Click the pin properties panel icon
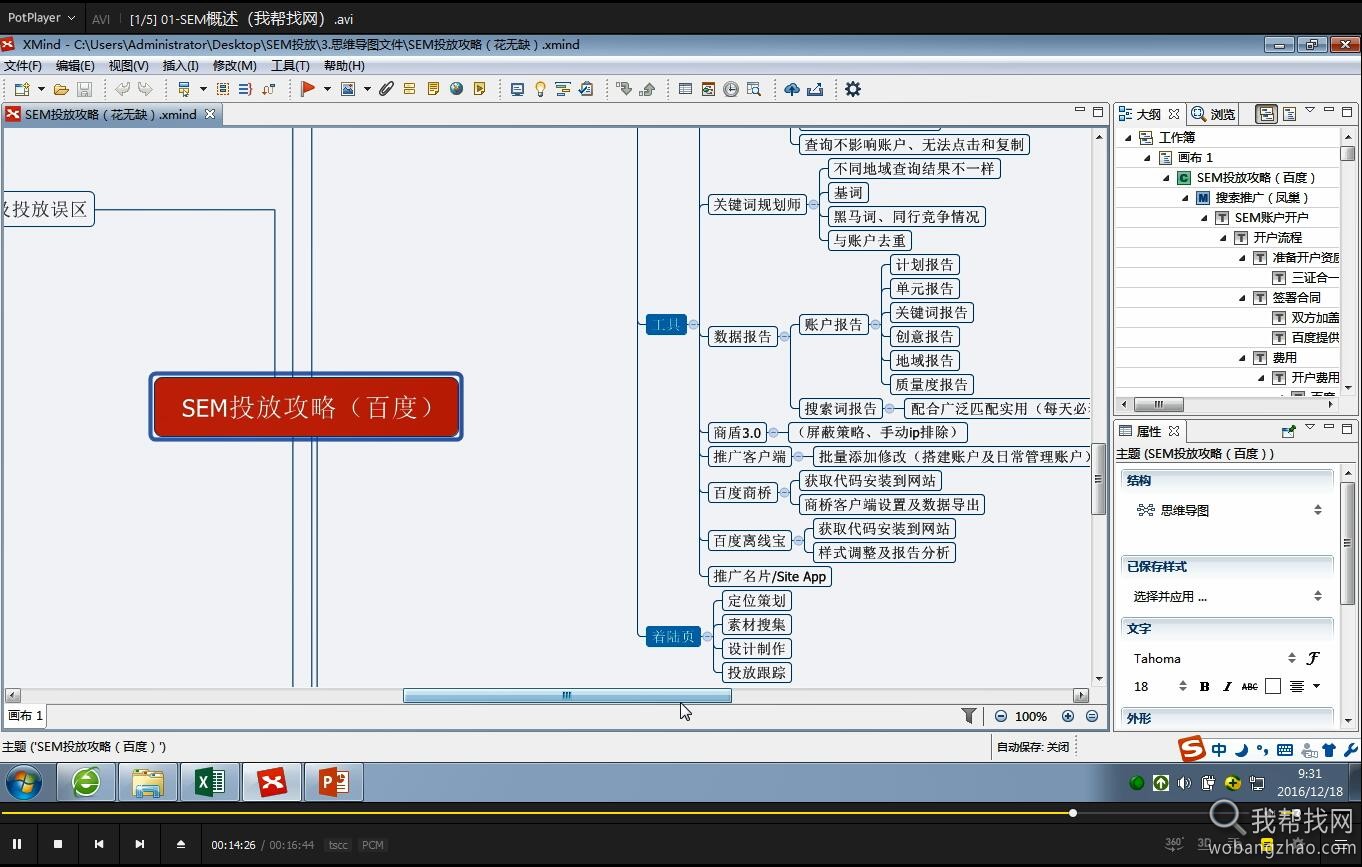Screen dimensions: 1362x867 [x=1289, y=431]
